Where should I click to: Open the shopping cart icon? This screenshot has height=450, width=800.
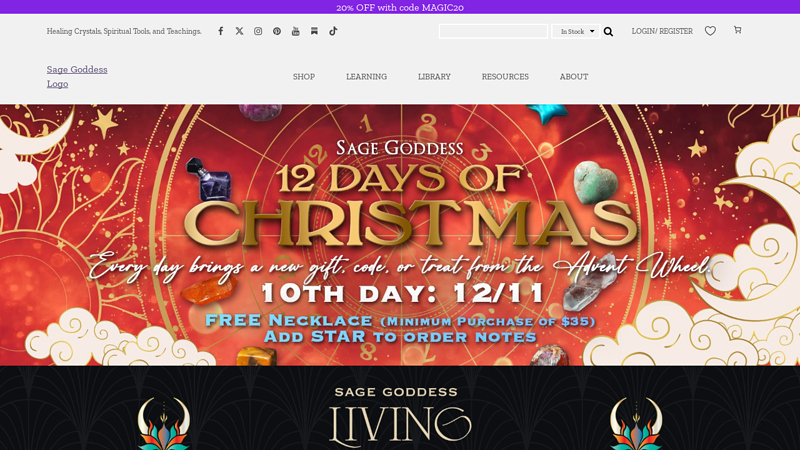(738, 30)
